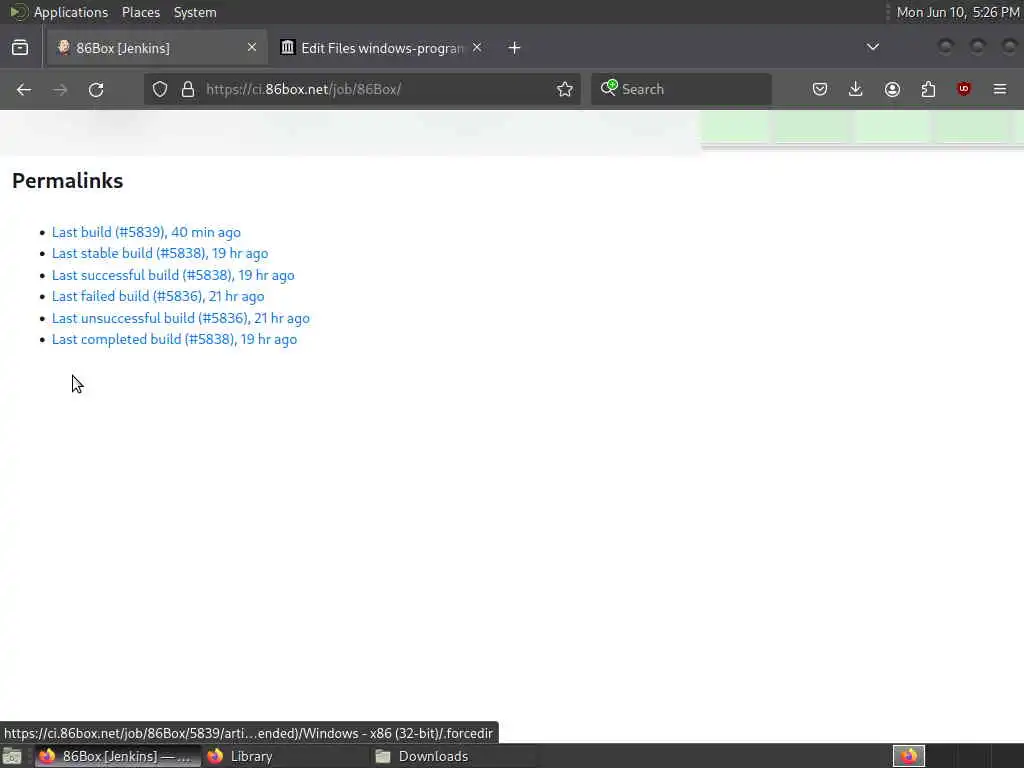Viewport: 1024px width, 768px height.
Task: Switch to 86Box [Jenkins] taskbar window
Action: tap(118, 756)
